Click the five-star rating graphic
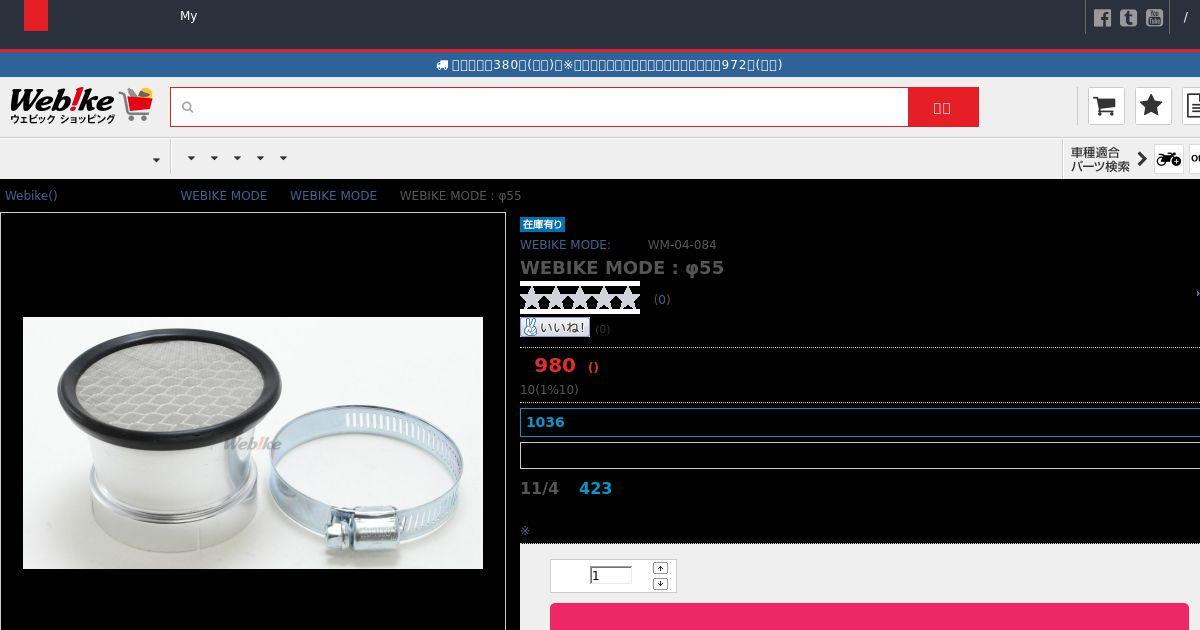 point(580,298)
